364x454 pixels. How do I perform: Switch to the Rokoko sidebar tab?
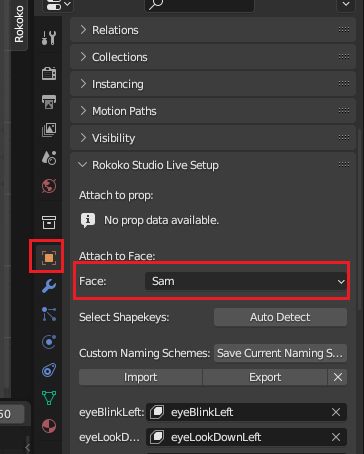pos(19,24)
